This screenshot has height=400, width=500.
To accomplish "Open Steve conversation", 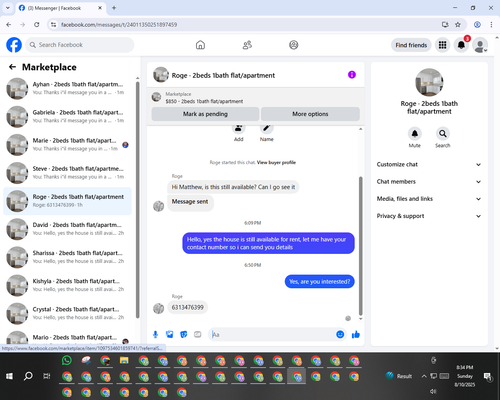I will pos(67,173).
